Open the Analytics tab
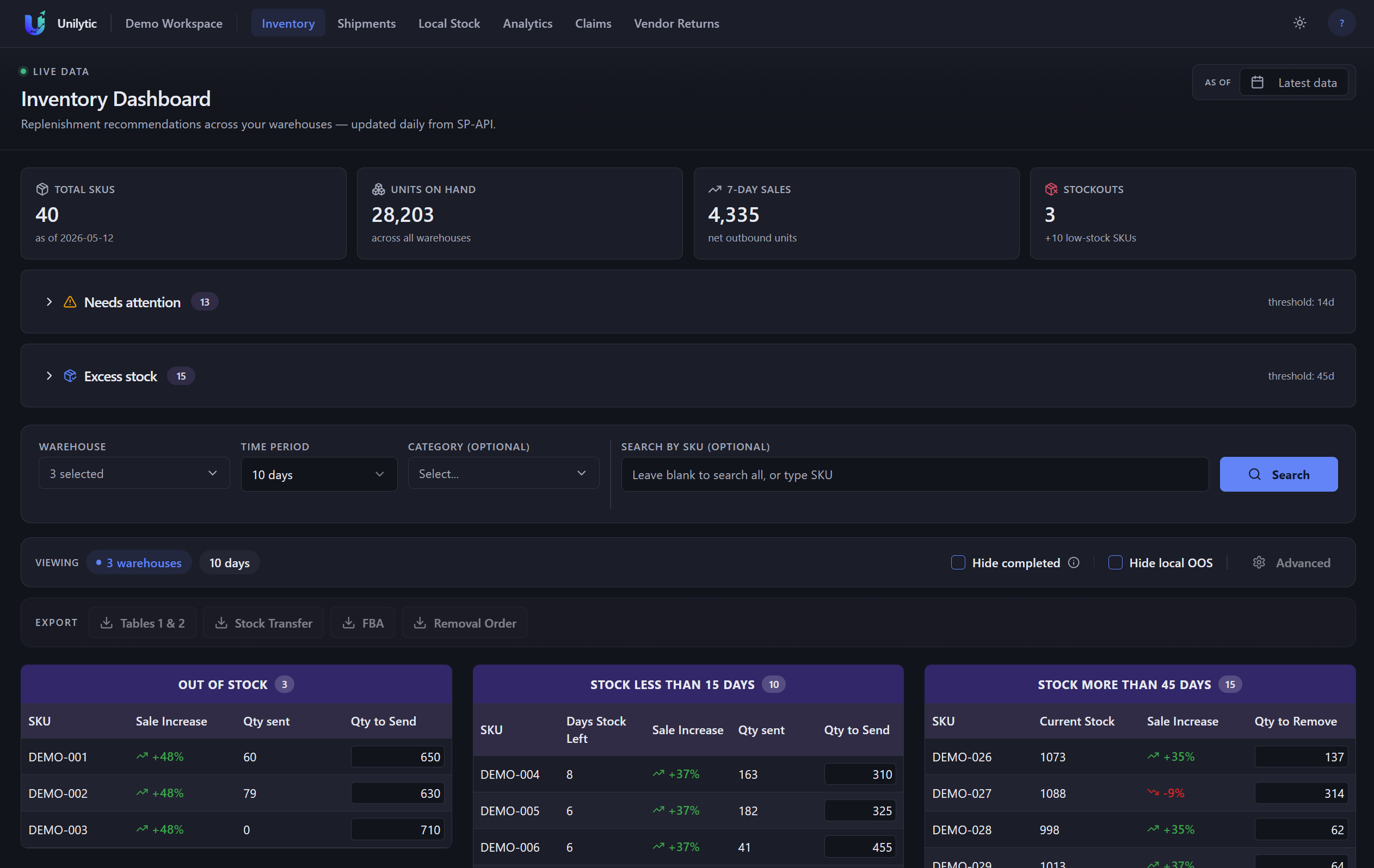This screenshot has height=868, width=1374. [527, 23]
